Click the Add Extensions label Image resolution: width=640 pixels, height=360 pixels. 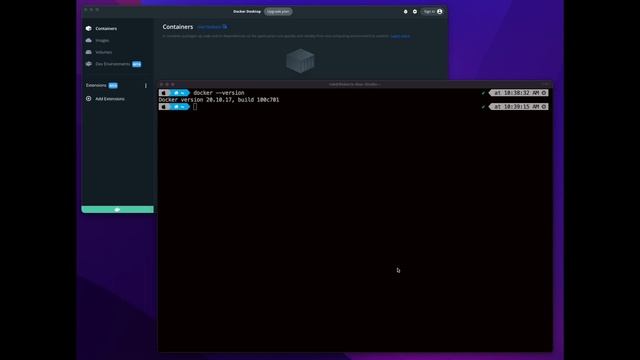coord(110,99)
